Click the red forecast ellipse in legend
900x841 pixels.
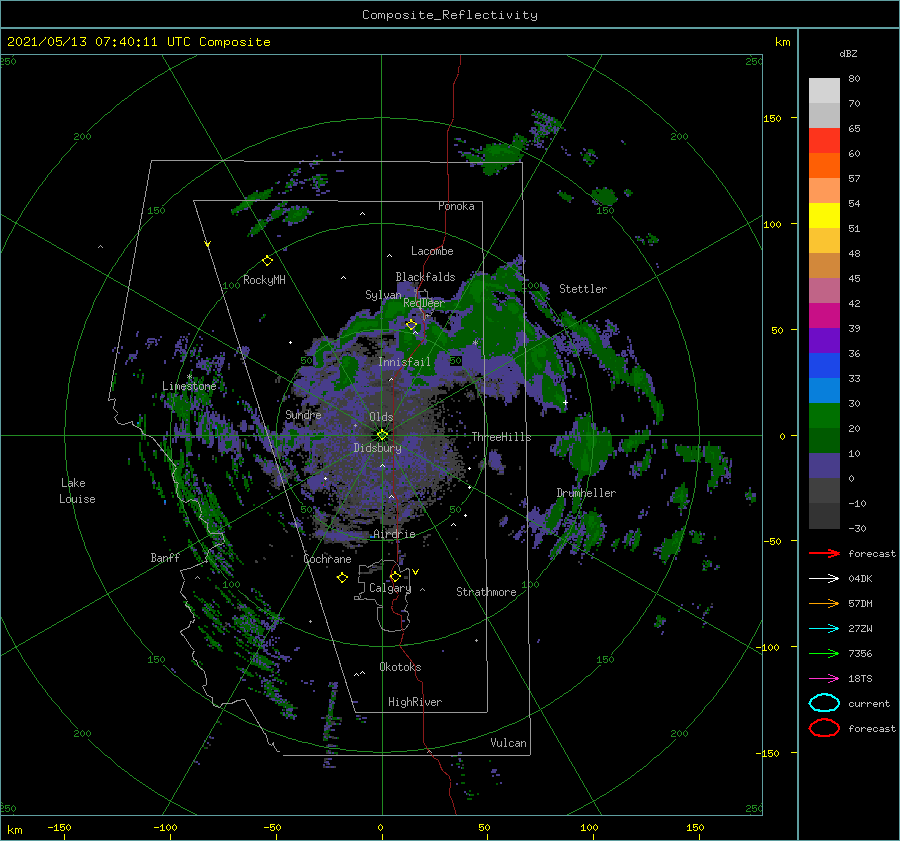click(824, 728)
